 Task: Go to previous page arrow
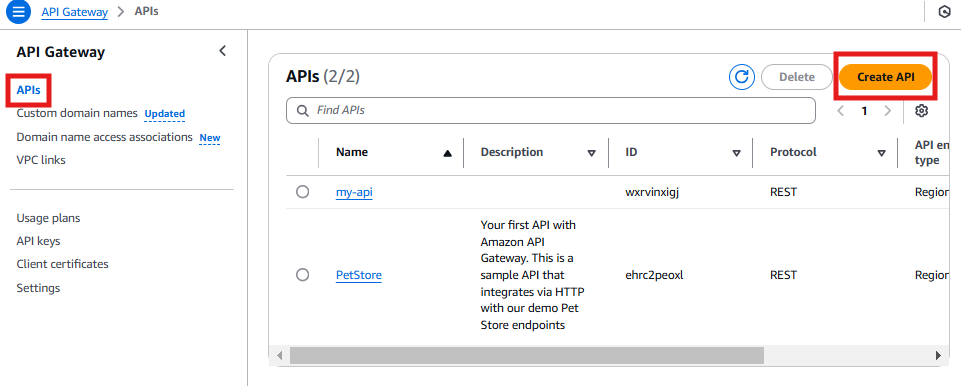pyautogui.click(x=841, y=111)
